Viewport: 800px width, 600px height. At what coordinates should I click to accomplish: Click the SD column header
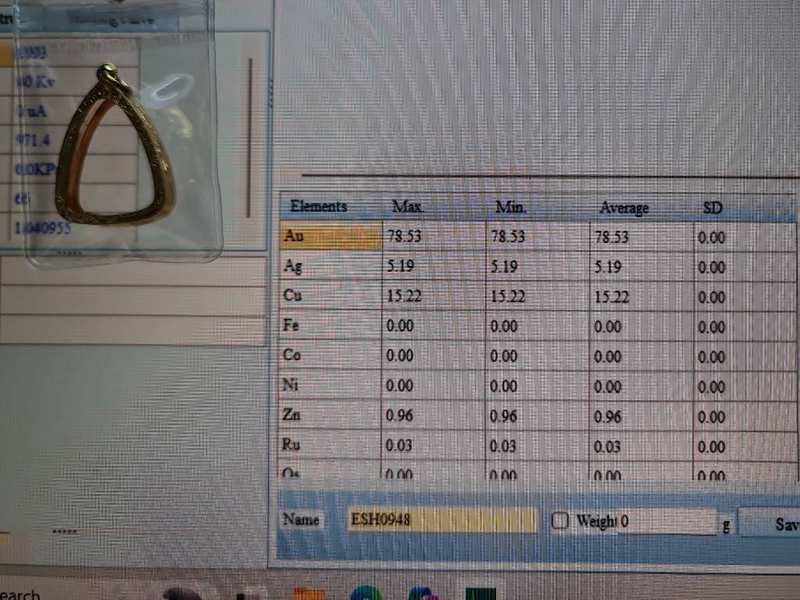point(714,208)
